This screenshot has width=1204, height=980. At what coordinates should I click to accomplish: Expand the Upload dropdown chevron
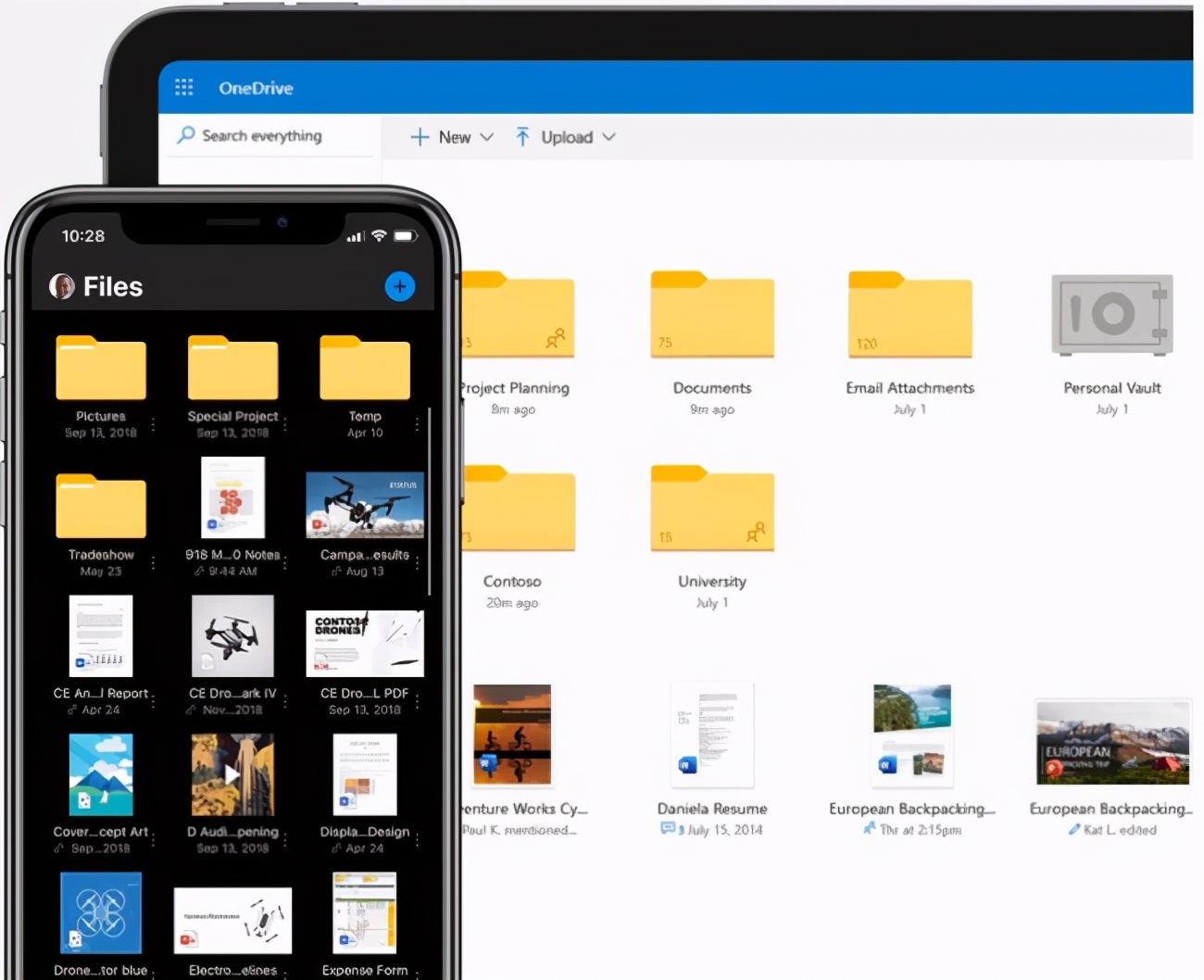(610, 136)
